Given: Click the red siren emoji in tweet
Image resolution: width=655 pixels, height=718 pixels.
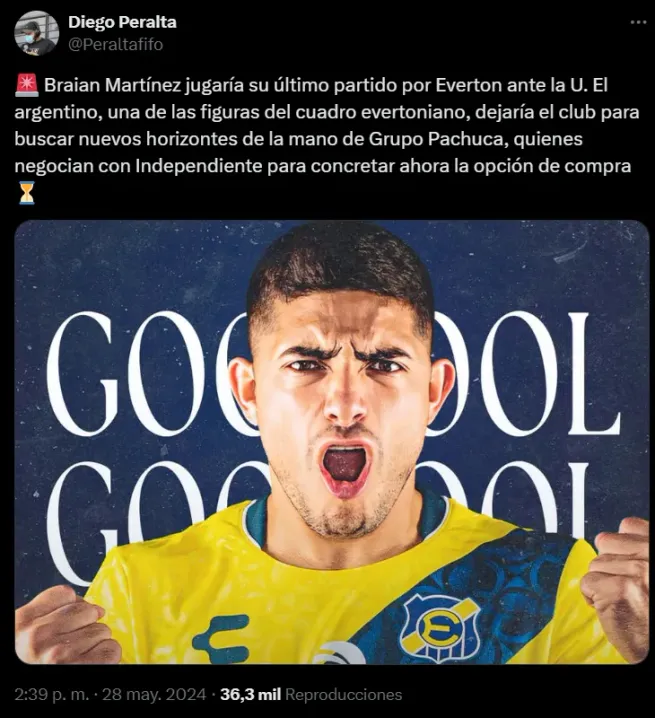Looking at the screenshot, I should click(x=27, y=86).
